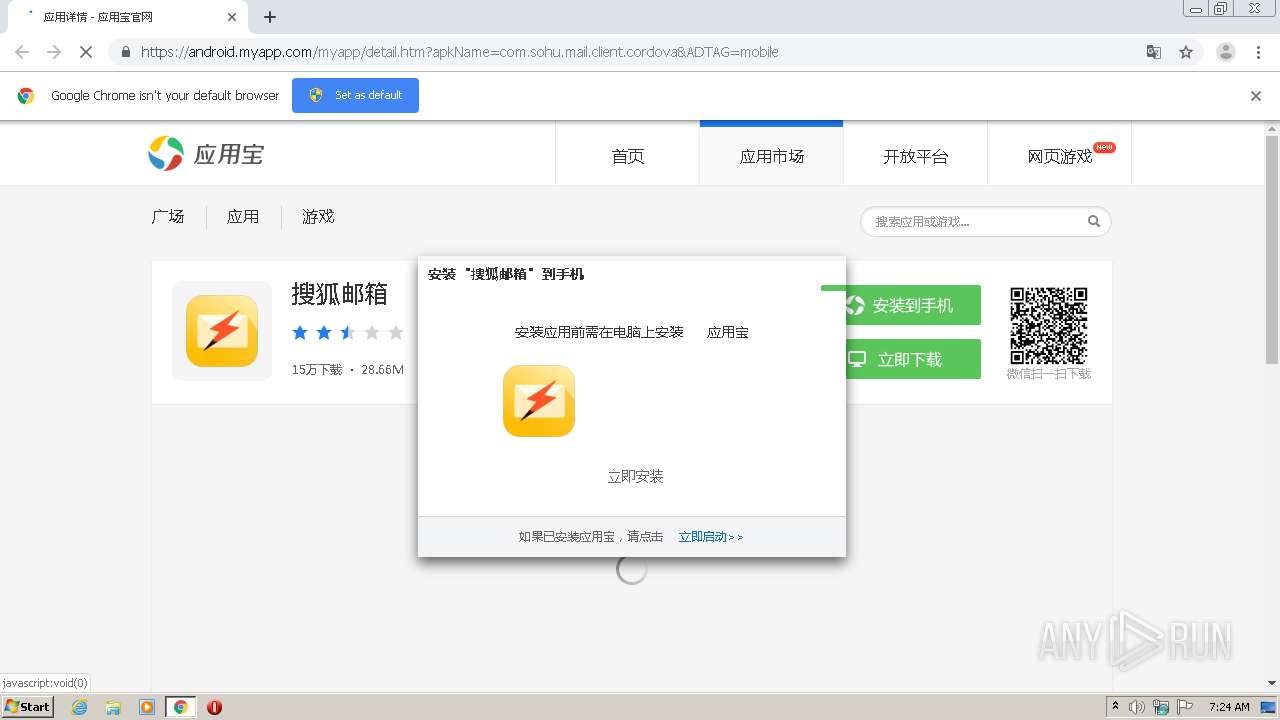Image resolution: width=1280 pixels, height=720 pixels.
Task: Click the 搜狐邮箱 icon inside the dialog
Action: [x=539, y=401]
